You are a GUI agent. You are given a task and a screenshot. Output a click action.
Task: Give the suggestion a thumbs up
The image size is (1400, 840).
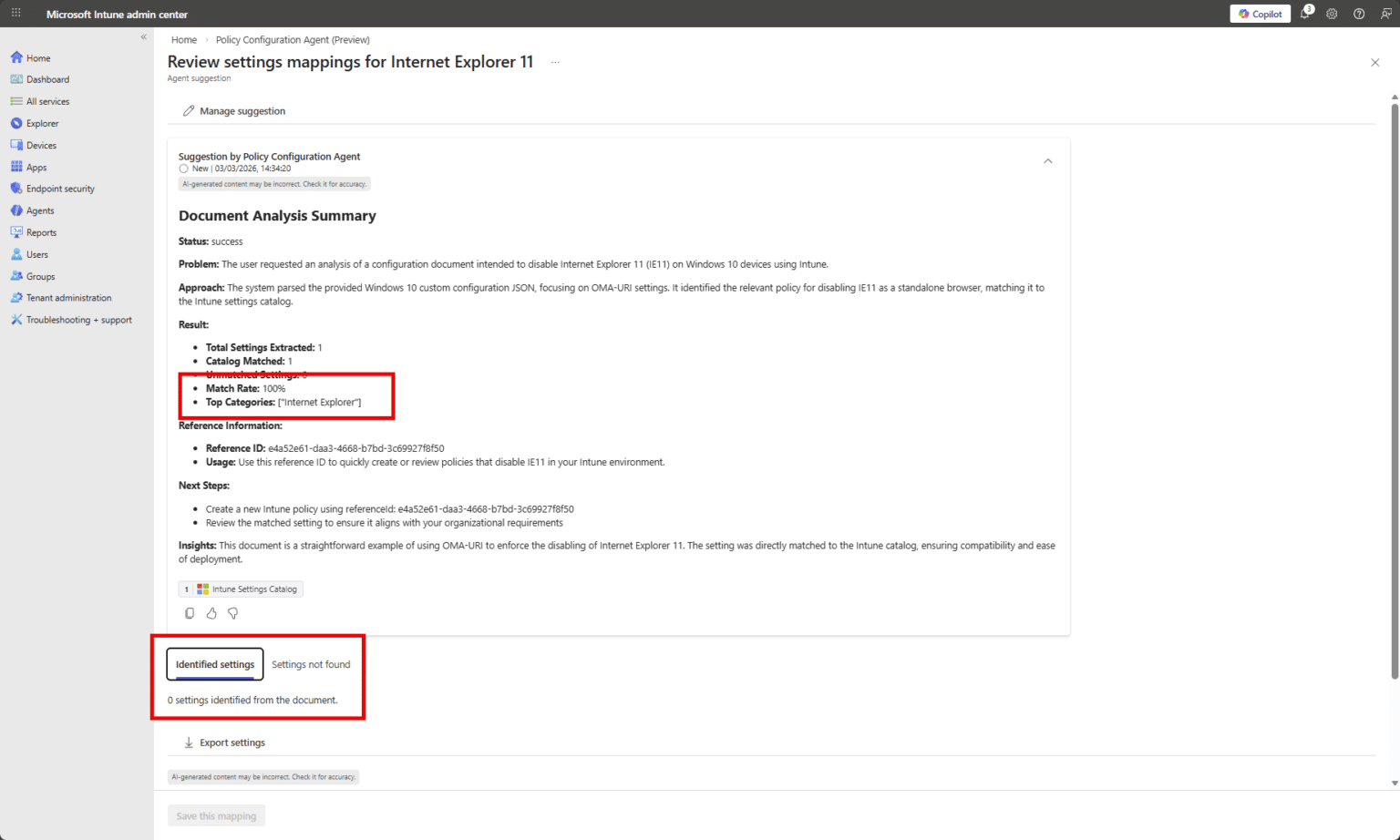tap(211, 613)
